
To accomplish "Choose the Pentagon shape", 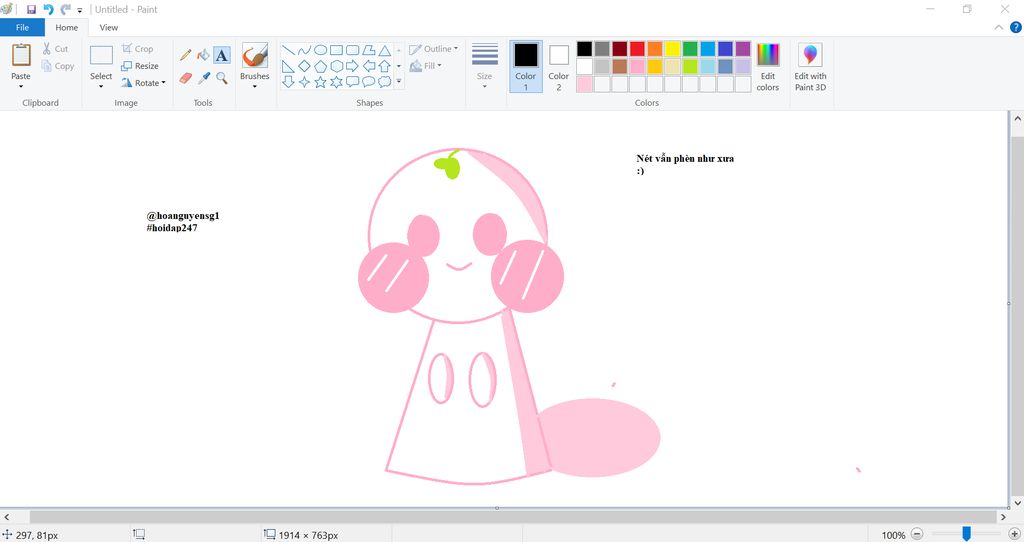I will (x=320, y=66).
